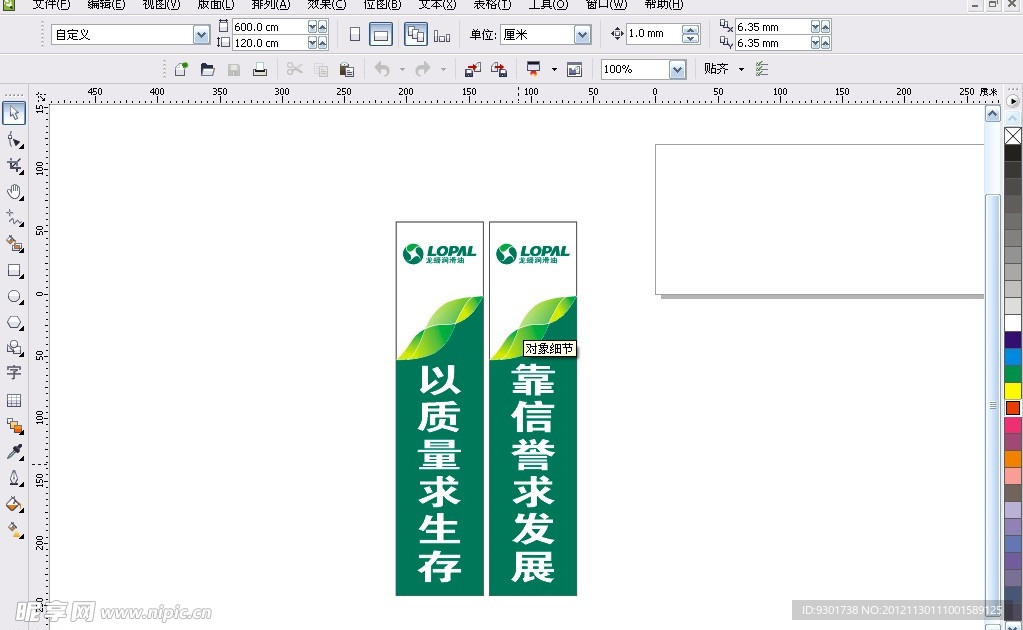Expand the 100% zoom level dropdown
The image size is (1023, 630).
(678, 69)
